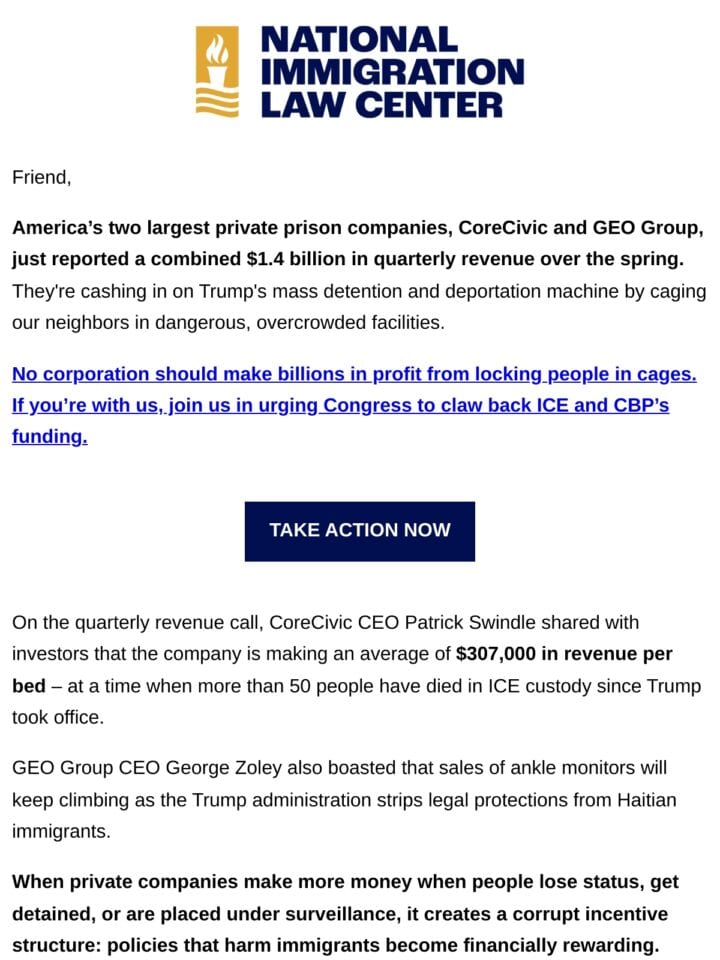The width and height of the screenshot is (720, 960).
Task: Click the gold torch logo icon
Action: click(217, 72)
